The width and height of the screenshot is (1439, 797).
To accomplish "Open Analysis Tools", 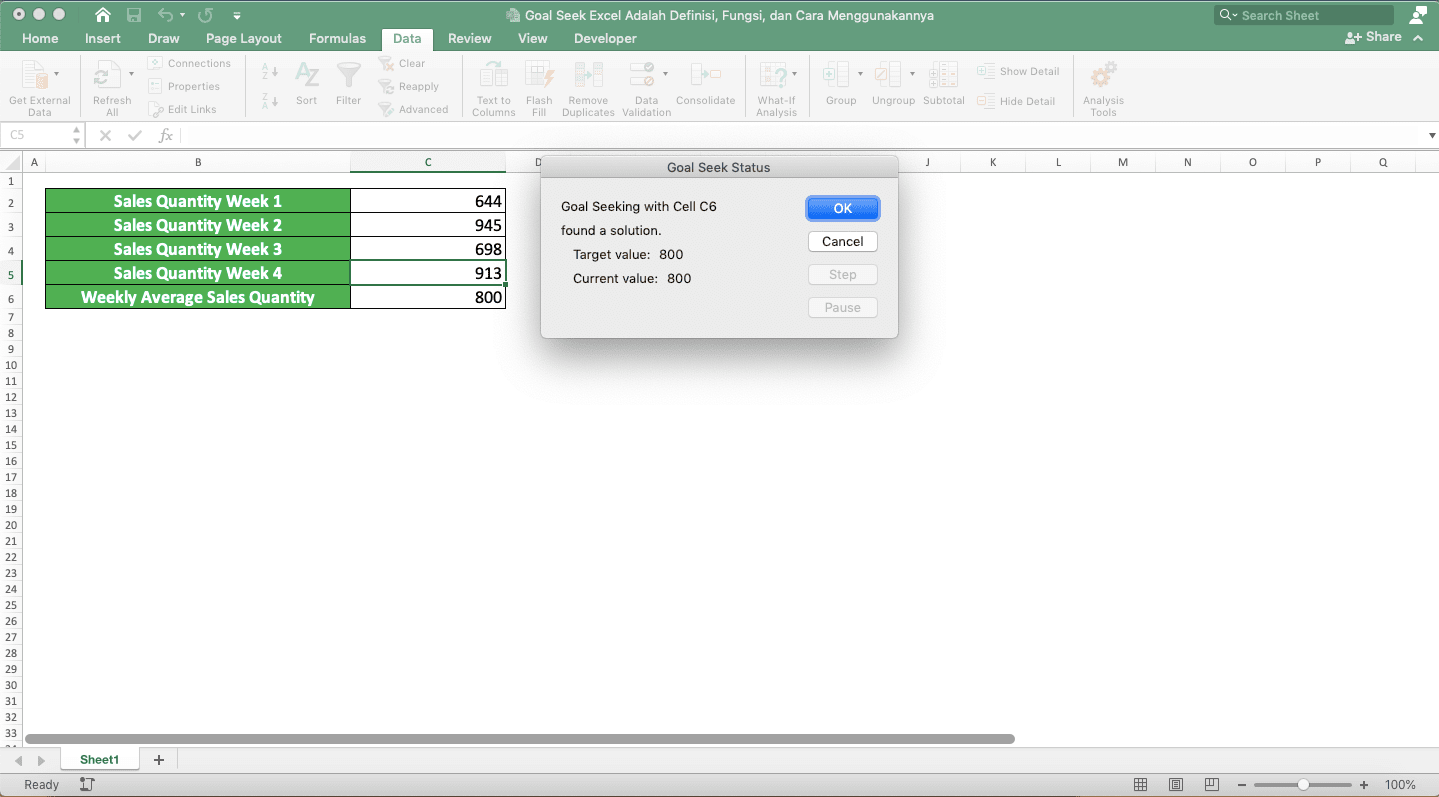I will pos(1103,88).
